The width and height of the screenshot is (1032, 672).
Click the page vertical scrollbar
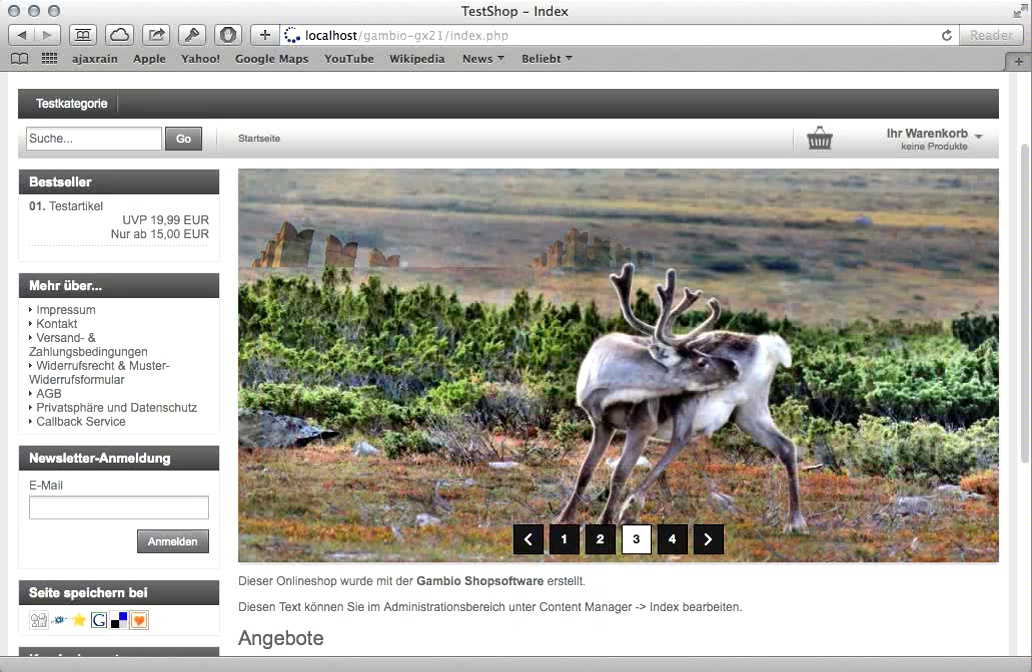[x=1024, y=303]
